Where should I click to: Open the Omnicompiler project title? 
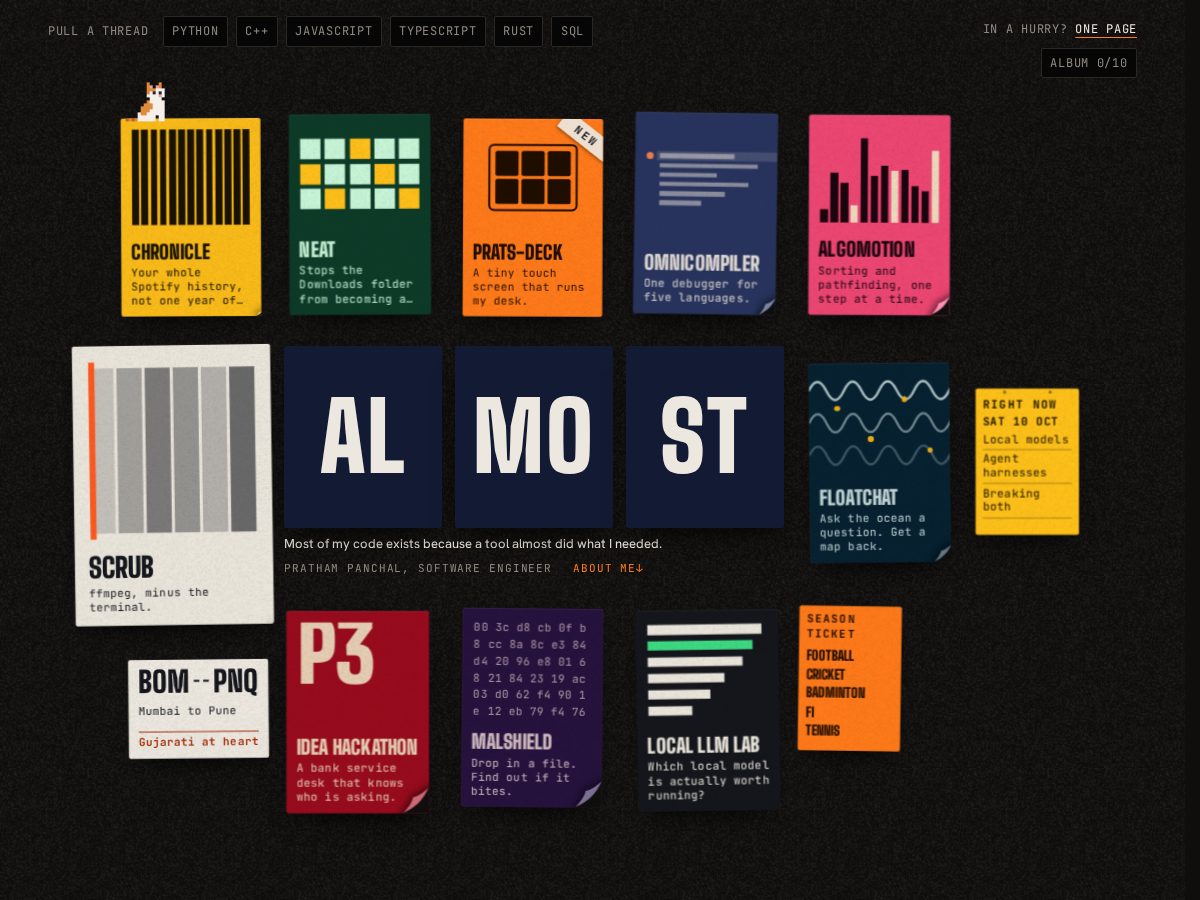pyautogui.click(x=702, y=263)
